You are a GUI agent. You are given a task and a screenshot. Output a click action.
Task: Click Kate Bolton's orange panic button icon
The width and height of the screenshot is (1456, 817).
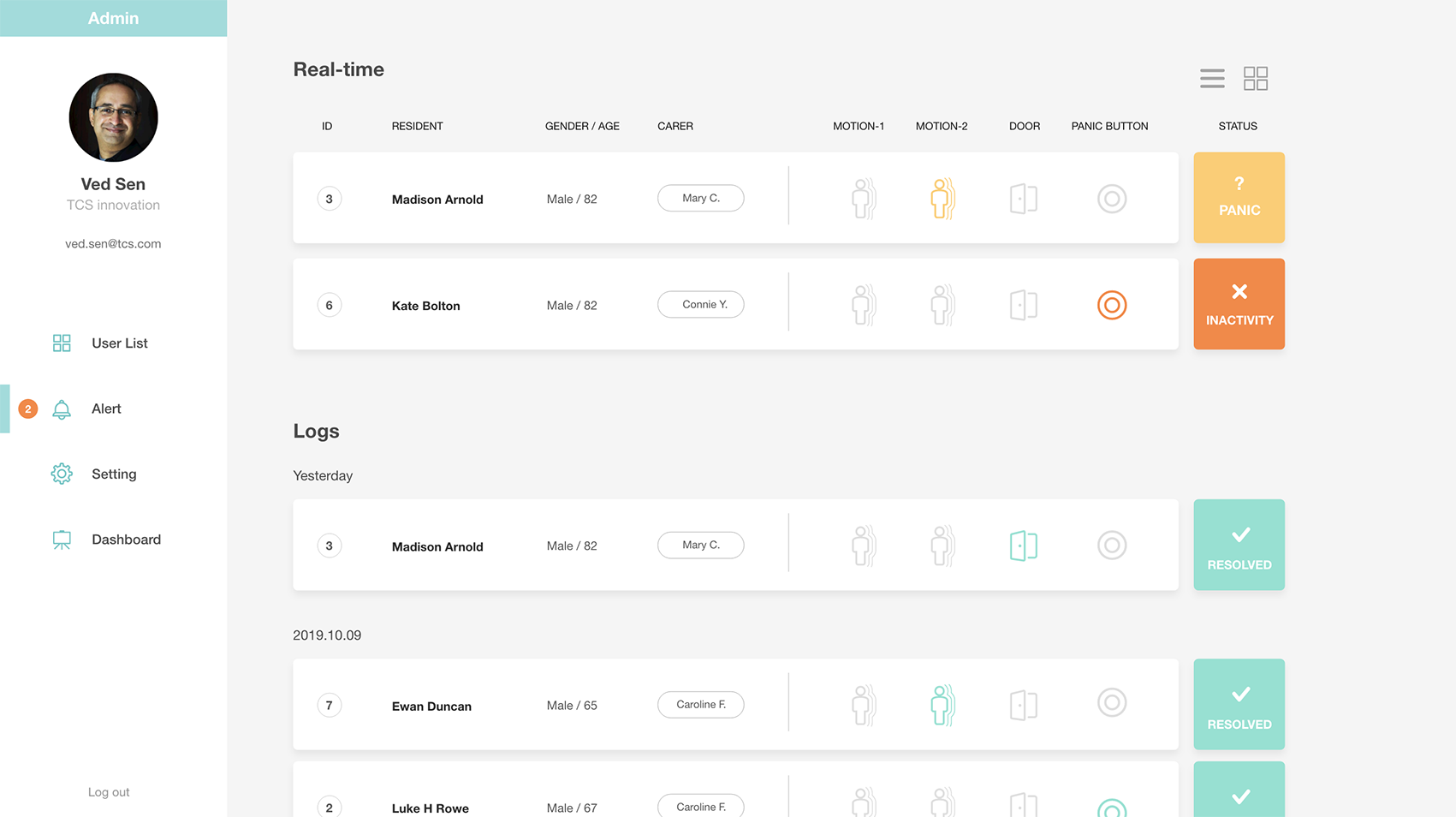(x=1111, y=305)
